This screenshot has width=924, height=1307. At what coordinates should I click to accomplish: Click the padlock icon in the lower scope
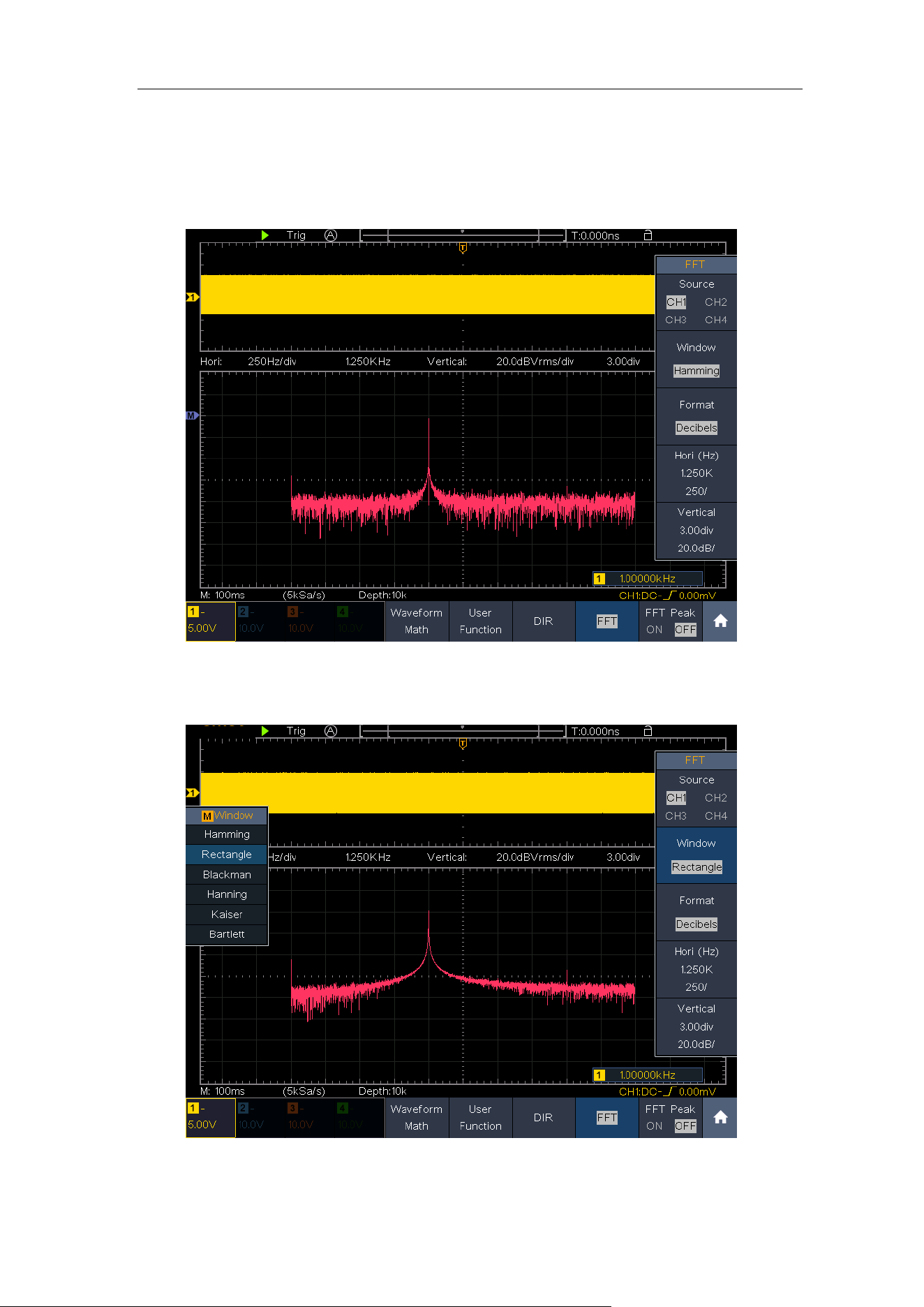point(648,731)
